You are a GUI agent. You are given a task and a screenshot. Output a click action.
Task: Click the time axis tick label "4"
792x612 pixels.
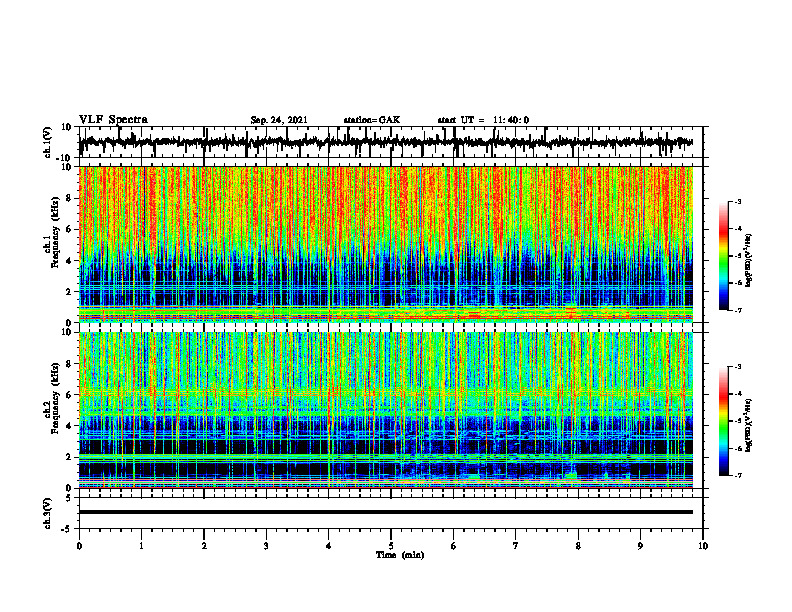pos(329,546)
